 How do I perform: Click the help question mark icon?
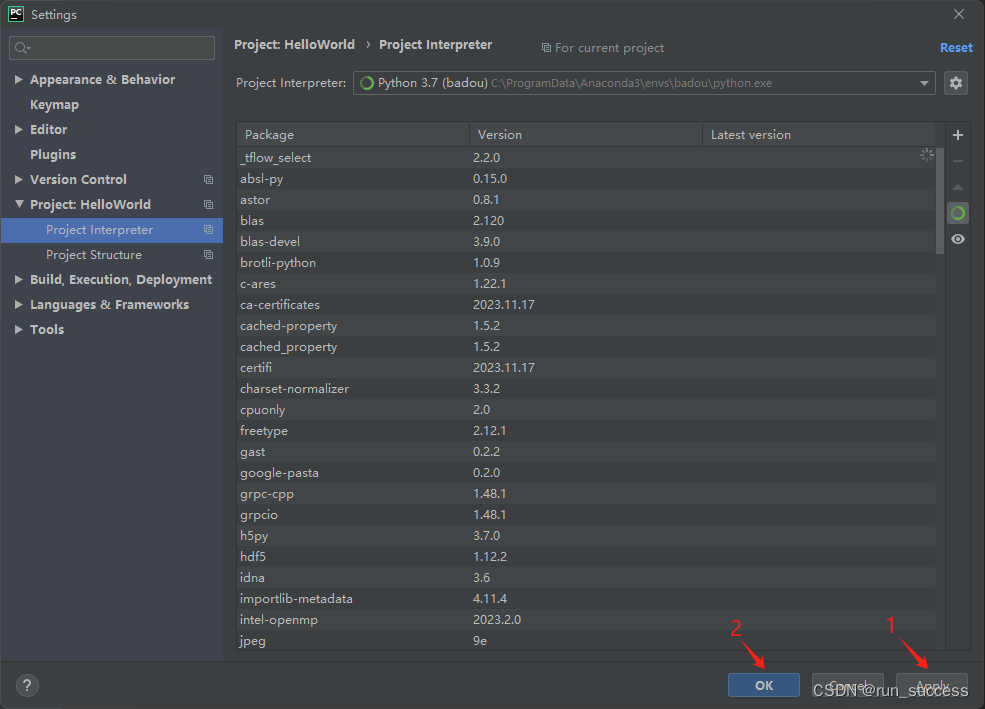(27, 685)
